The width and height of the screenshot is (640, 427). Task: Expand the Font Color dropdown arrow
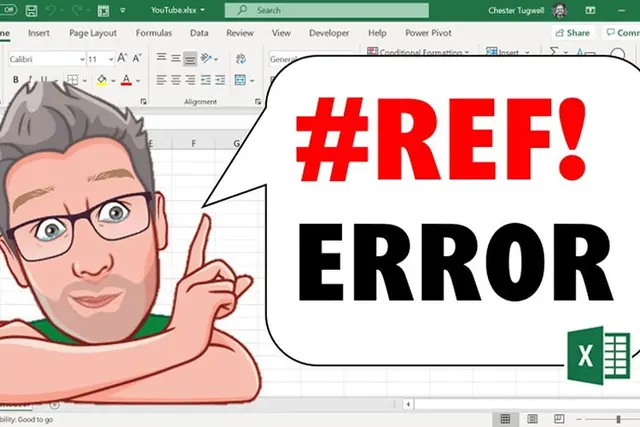pos(138,80)
